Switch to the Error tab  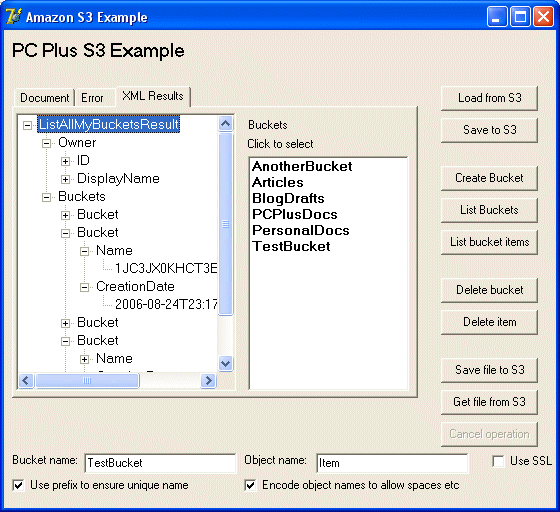click(x=92, y=98)
